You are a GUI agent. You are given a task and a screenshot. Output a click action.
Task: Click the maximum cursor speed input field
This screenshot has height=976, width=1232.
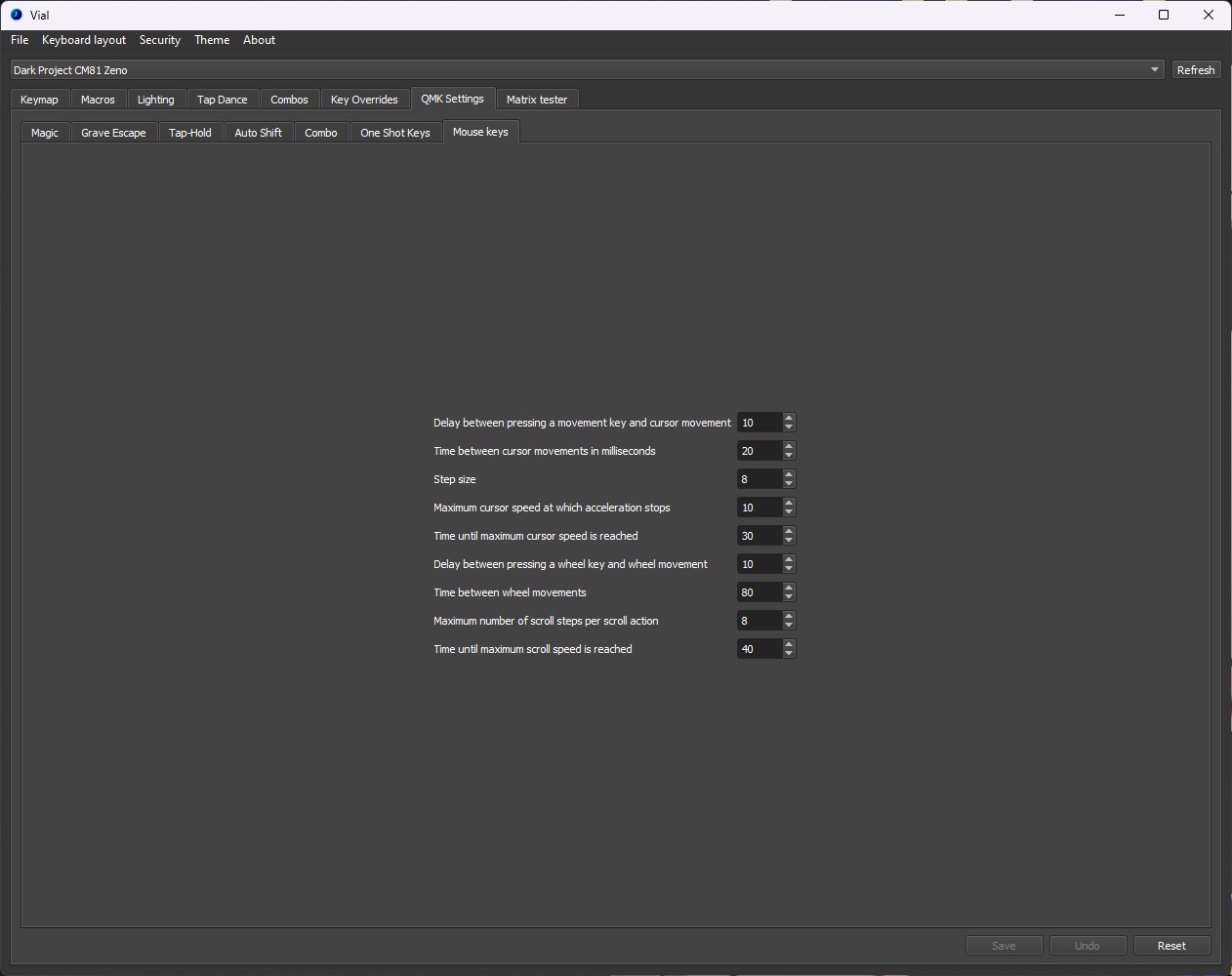click(760, 508)
